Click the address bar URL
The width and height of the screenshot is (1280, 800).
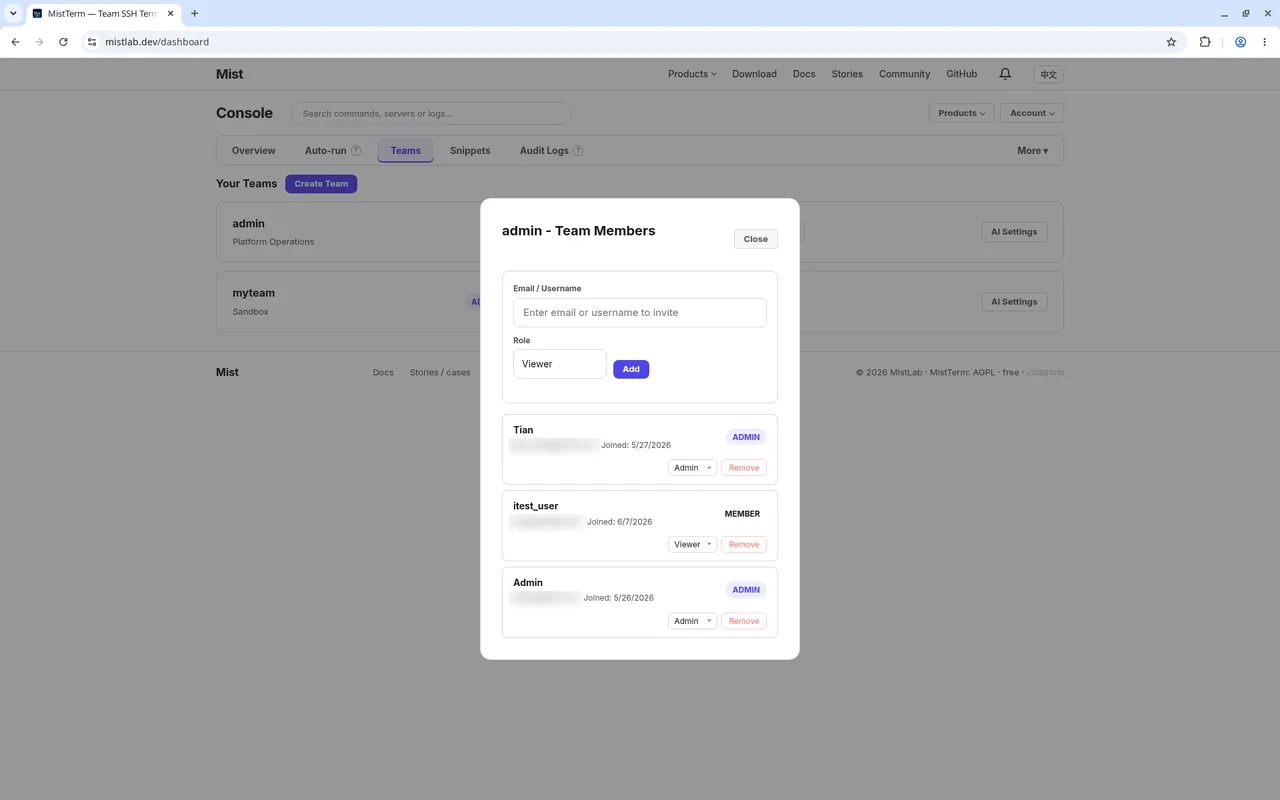(157, 42)
